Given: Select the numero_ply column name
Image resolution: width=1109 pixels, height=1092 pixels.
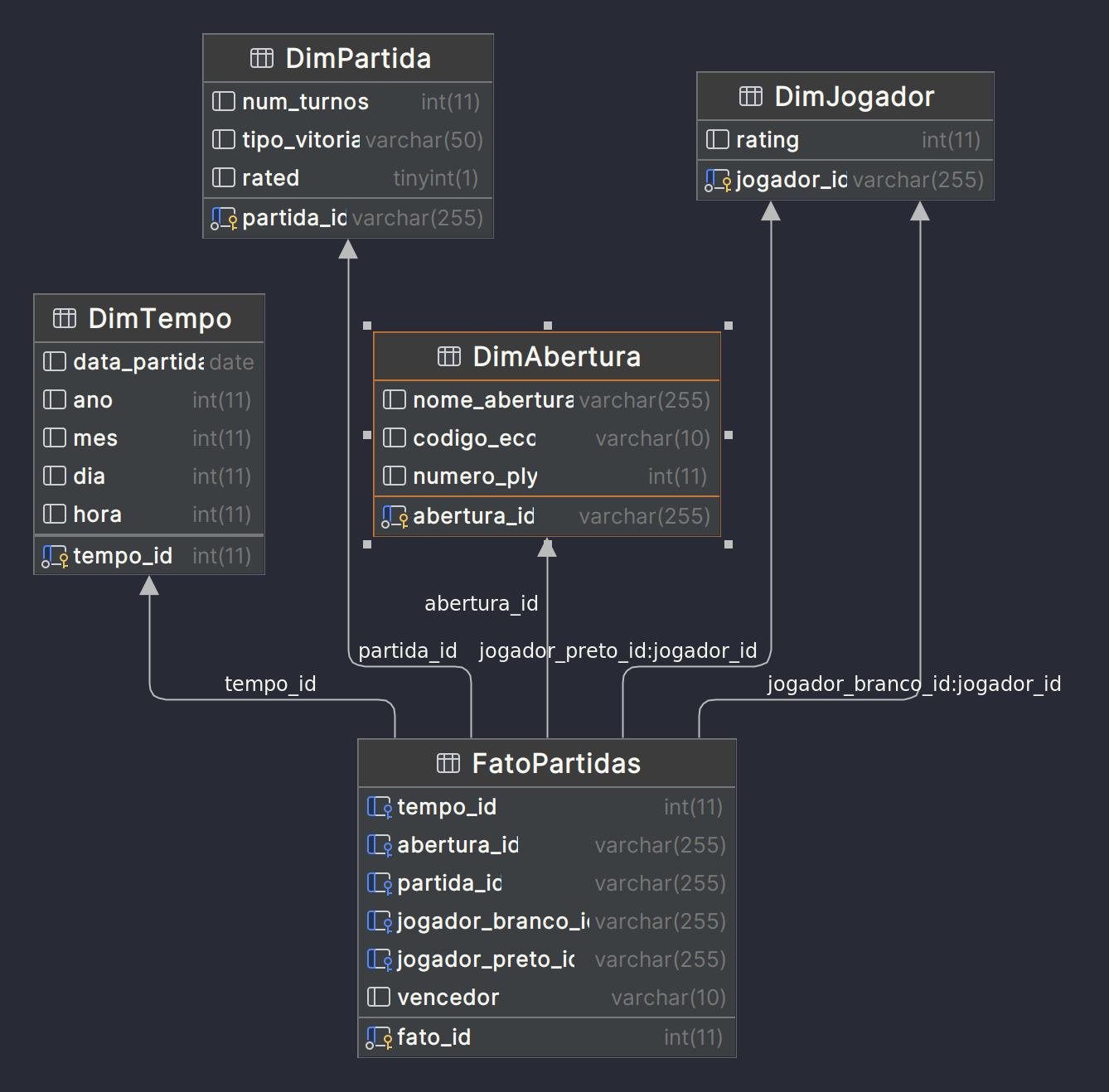Looking at the screenshot, I should pyautogui.click(x=475, y=476).
